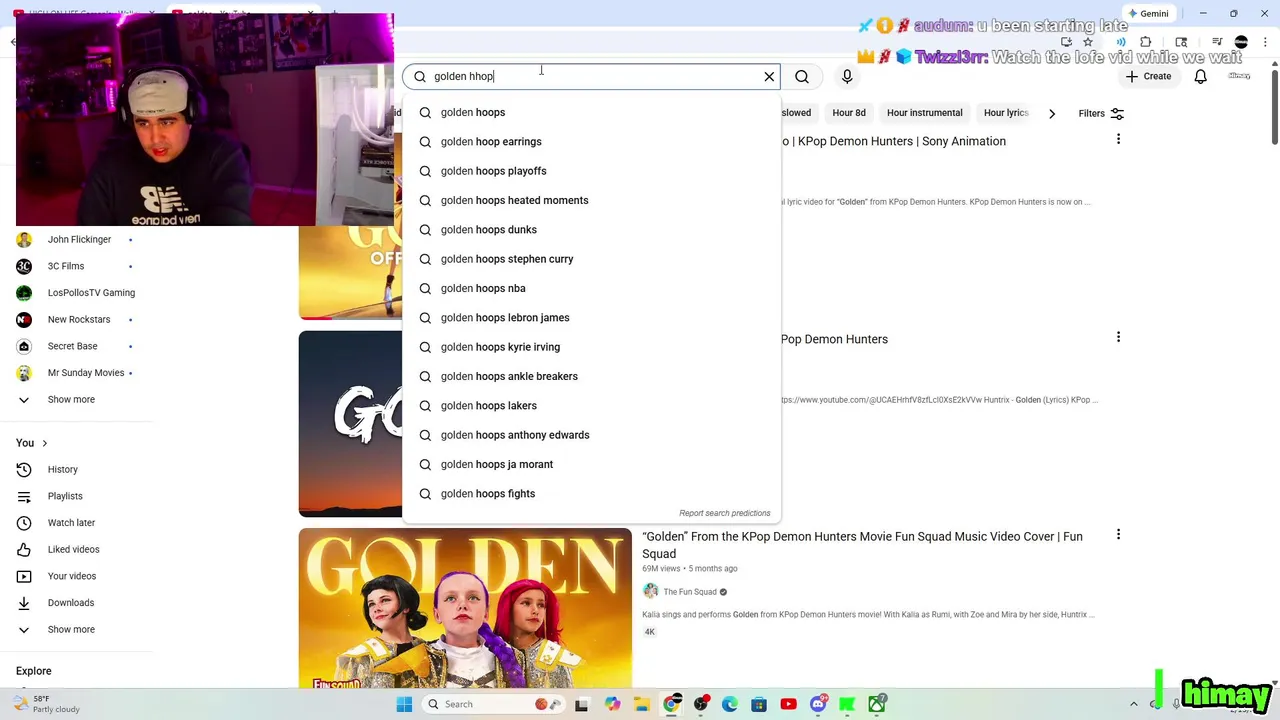Viewport: 1280px width, 720px height.
Task: Choose suggestion "golden hoops anthony edwards"
Action: coord(591,435)
